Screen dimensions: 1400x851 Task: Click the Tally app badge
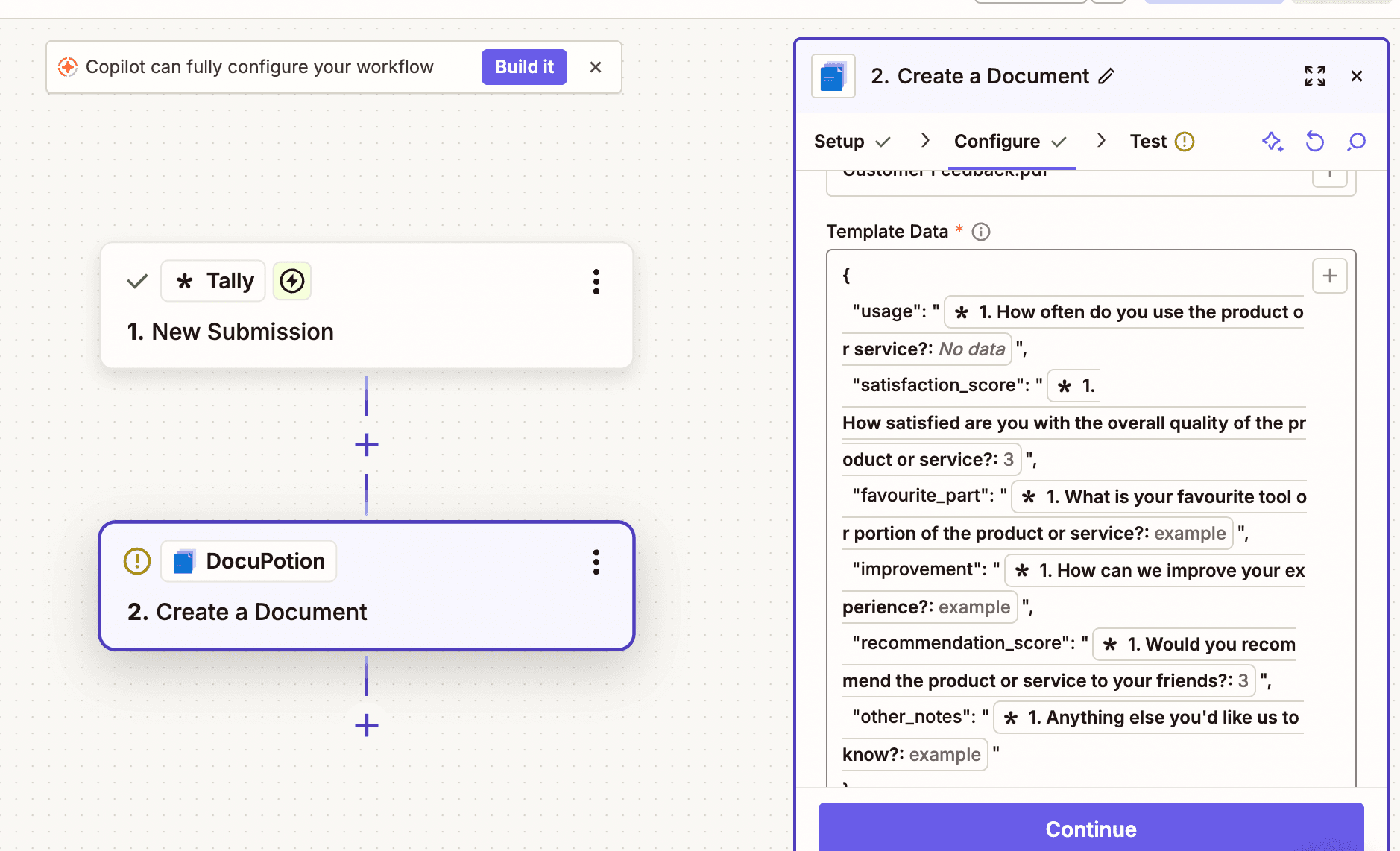point(213,281)
